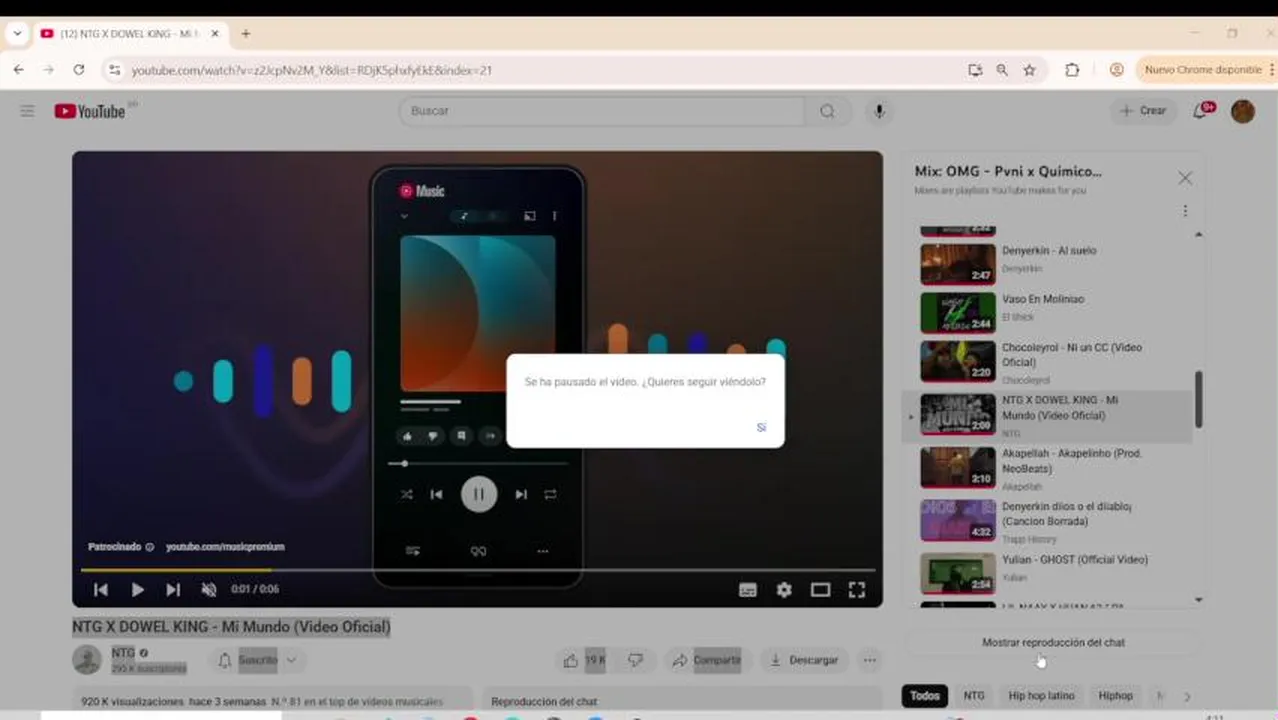The width and height of the screenshot is (1278, 720).
Task: Close the NTG X DOWEL KING tab
Action: [214, 33]
